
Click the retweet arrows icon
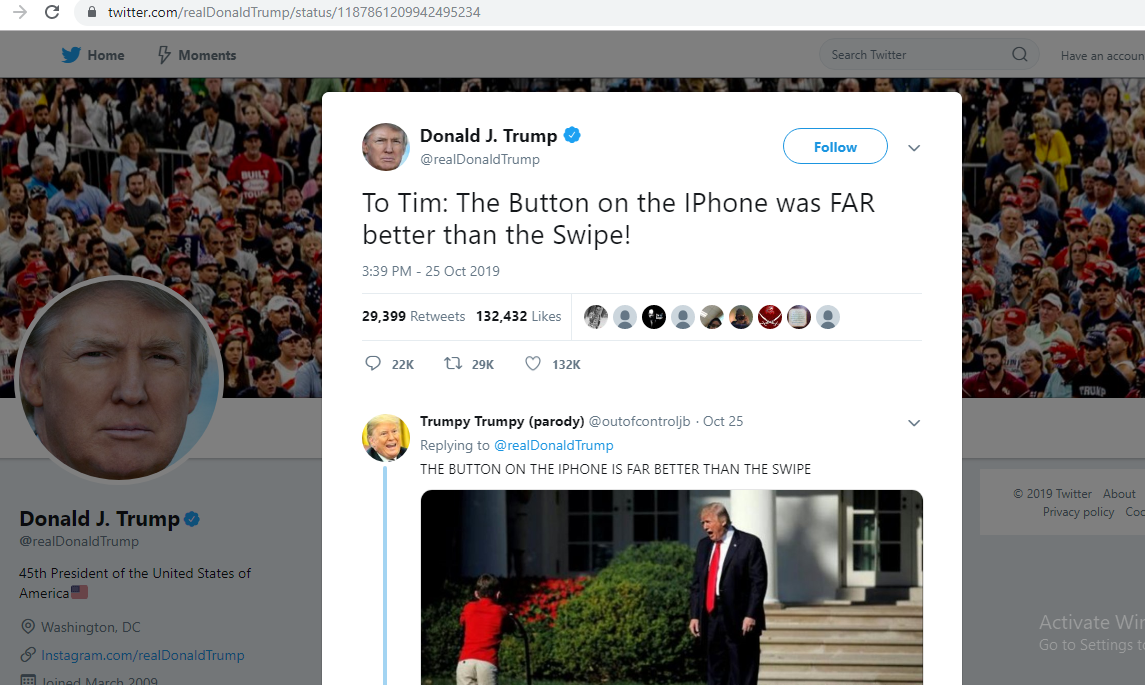pyautogui.click(x=453, y=363)
